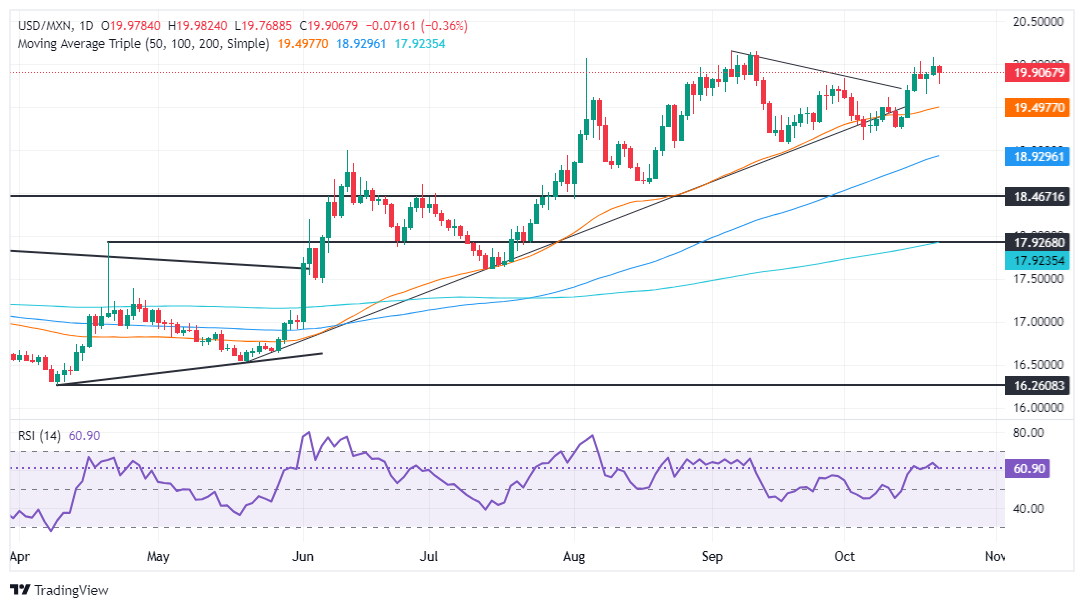
Task: Click the orange 19.49770 price axis tag
Action: [x=1038, y=107]
